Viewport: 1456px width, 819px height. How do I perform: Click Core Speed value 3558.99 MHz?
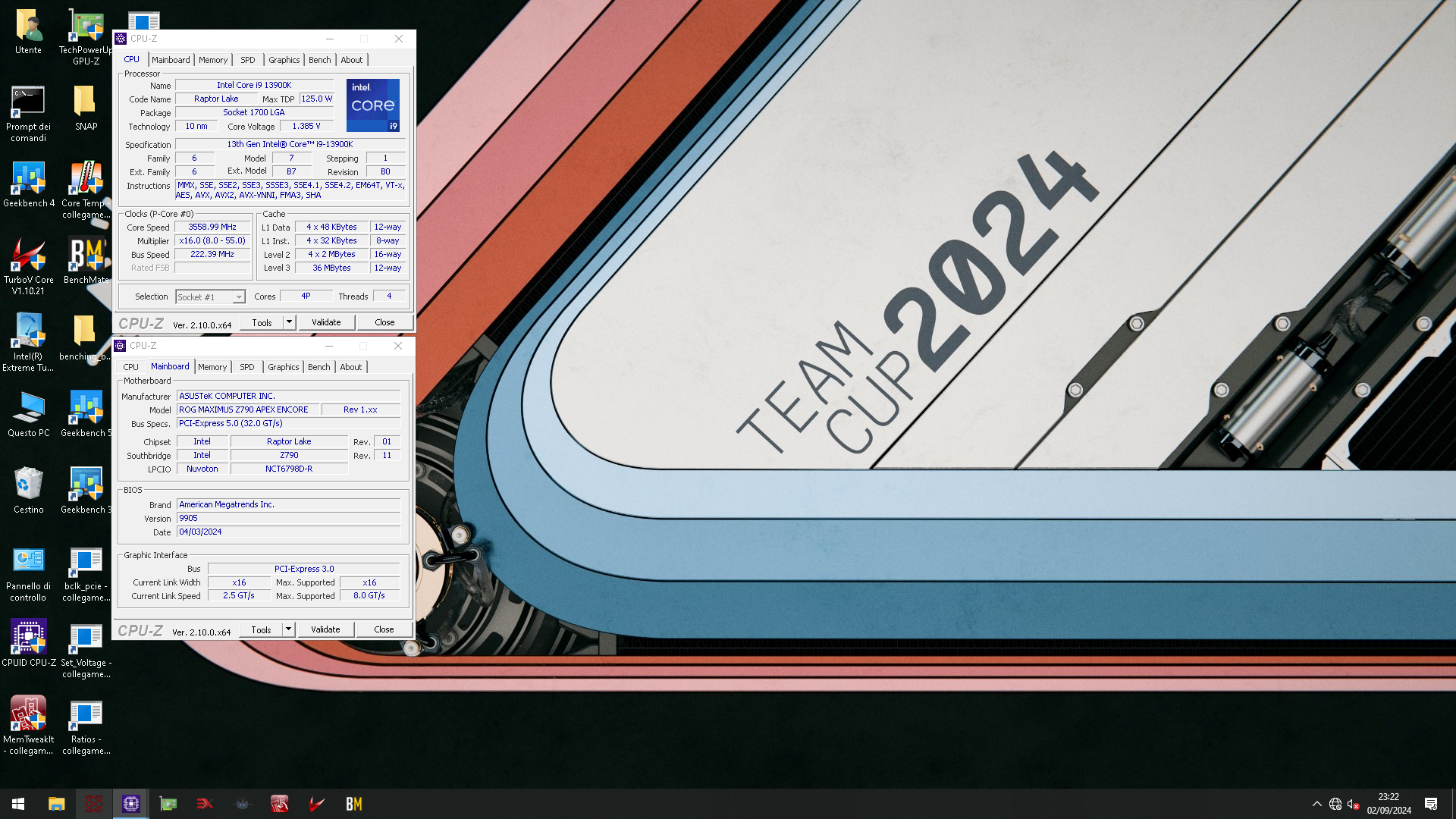212,227
